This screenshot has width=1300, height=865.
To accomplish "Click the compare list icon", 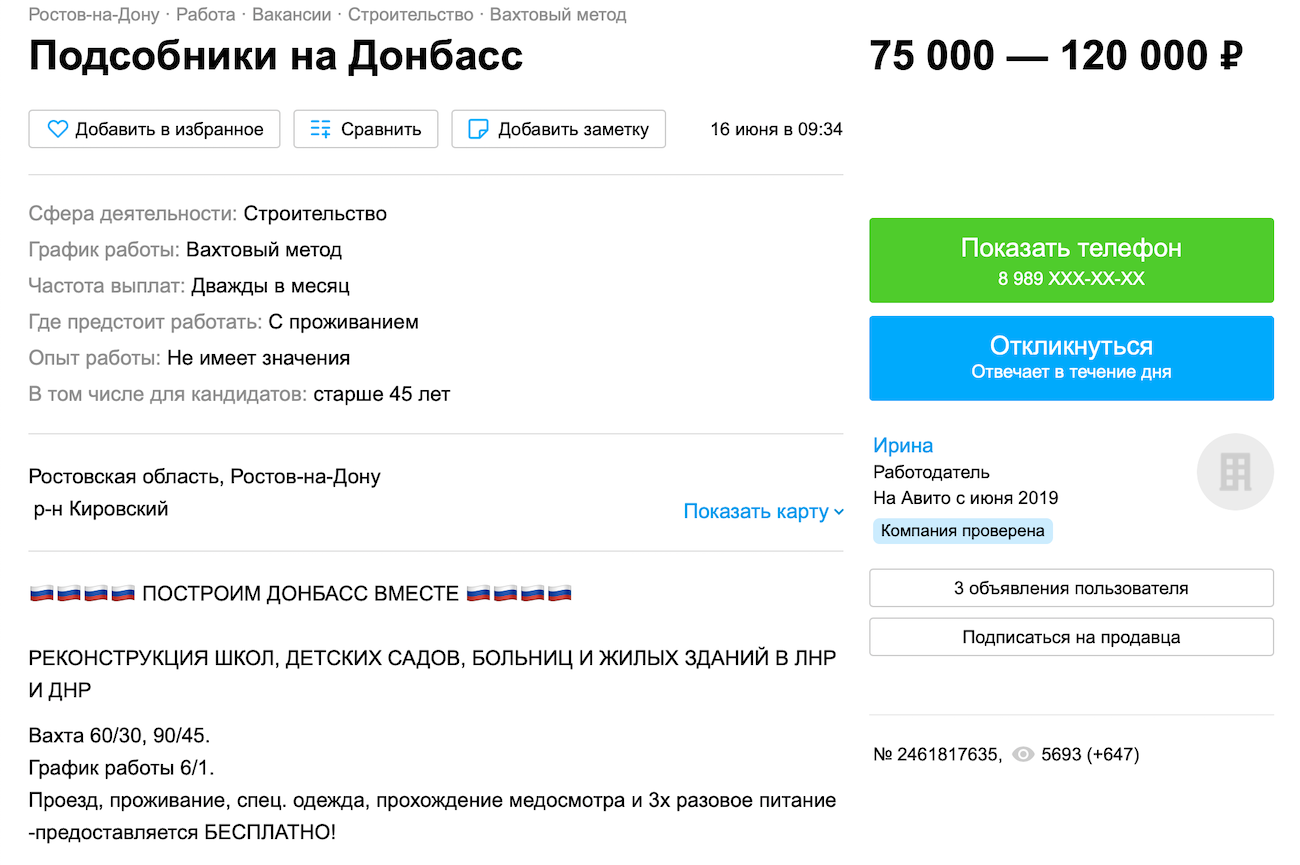I will [320, 129].
